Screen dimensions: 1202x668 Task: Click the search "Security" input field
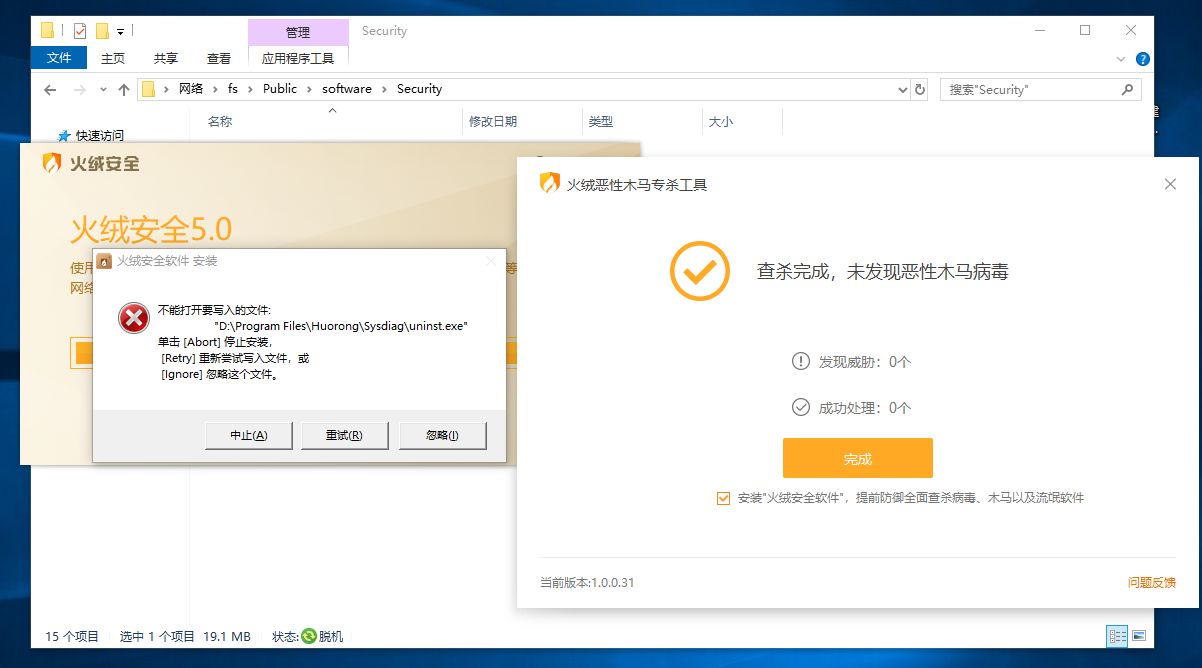coord(1028,89)
